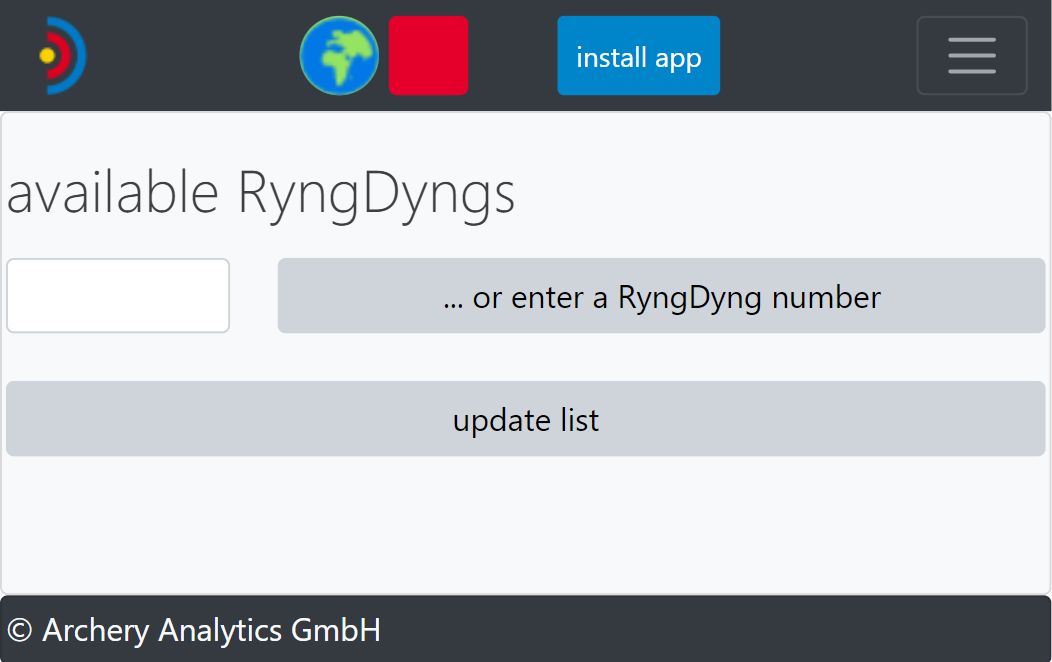Image resolution: width=1052 pixels, height=662 pixels.
Task: Focus the RyngDyng number input field
Action: 118,296
